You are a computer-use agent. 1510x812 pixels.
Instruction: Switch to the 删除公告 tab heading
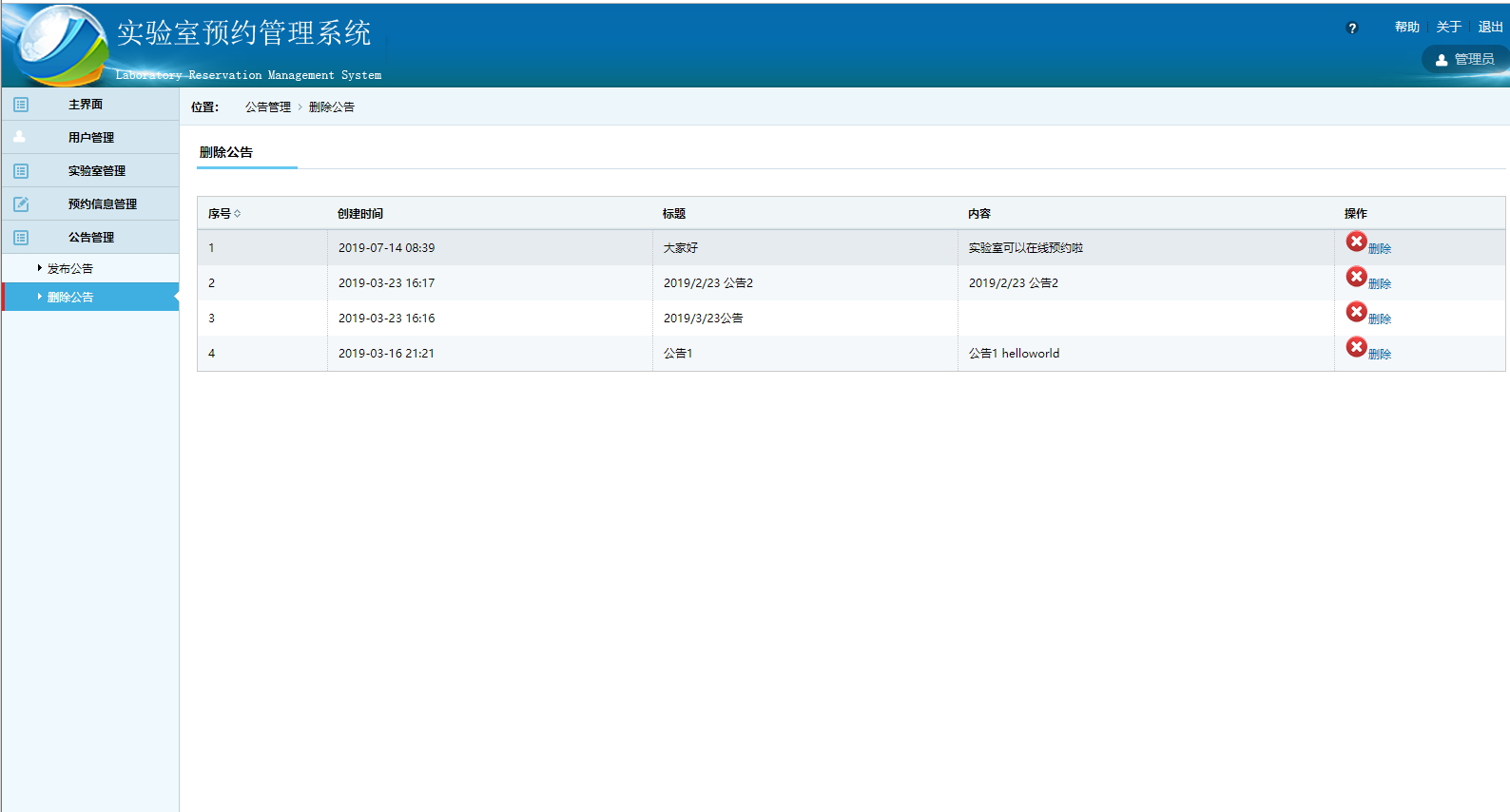(x=226, y=152)
